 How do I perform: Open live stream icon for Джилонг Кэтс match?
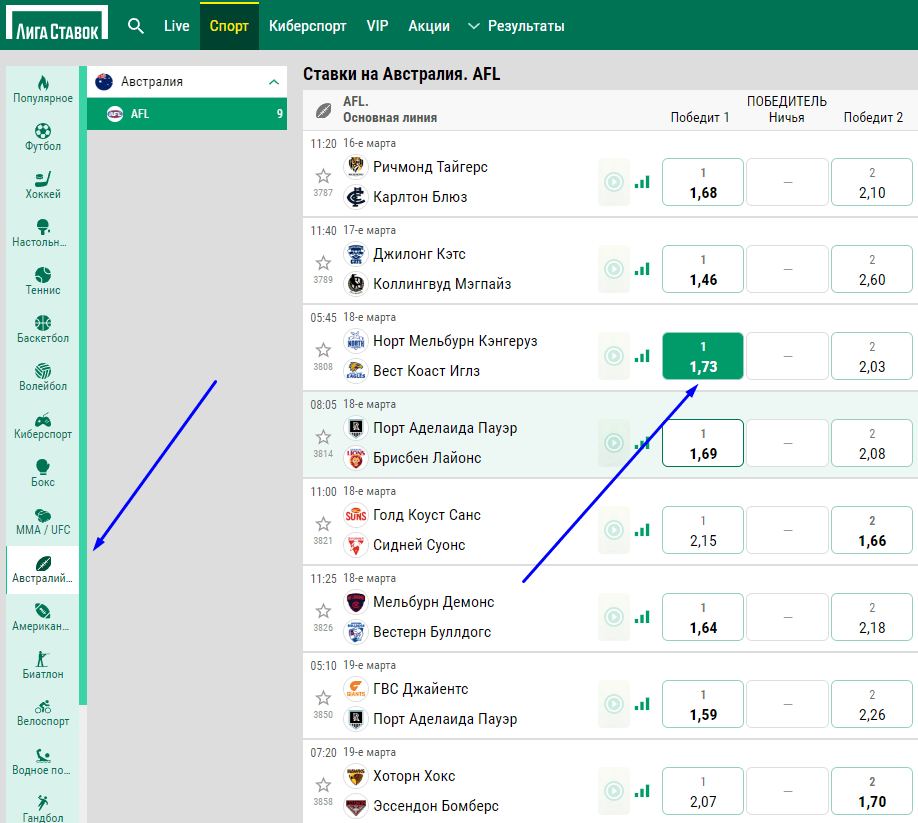click(x=614, y=269)
